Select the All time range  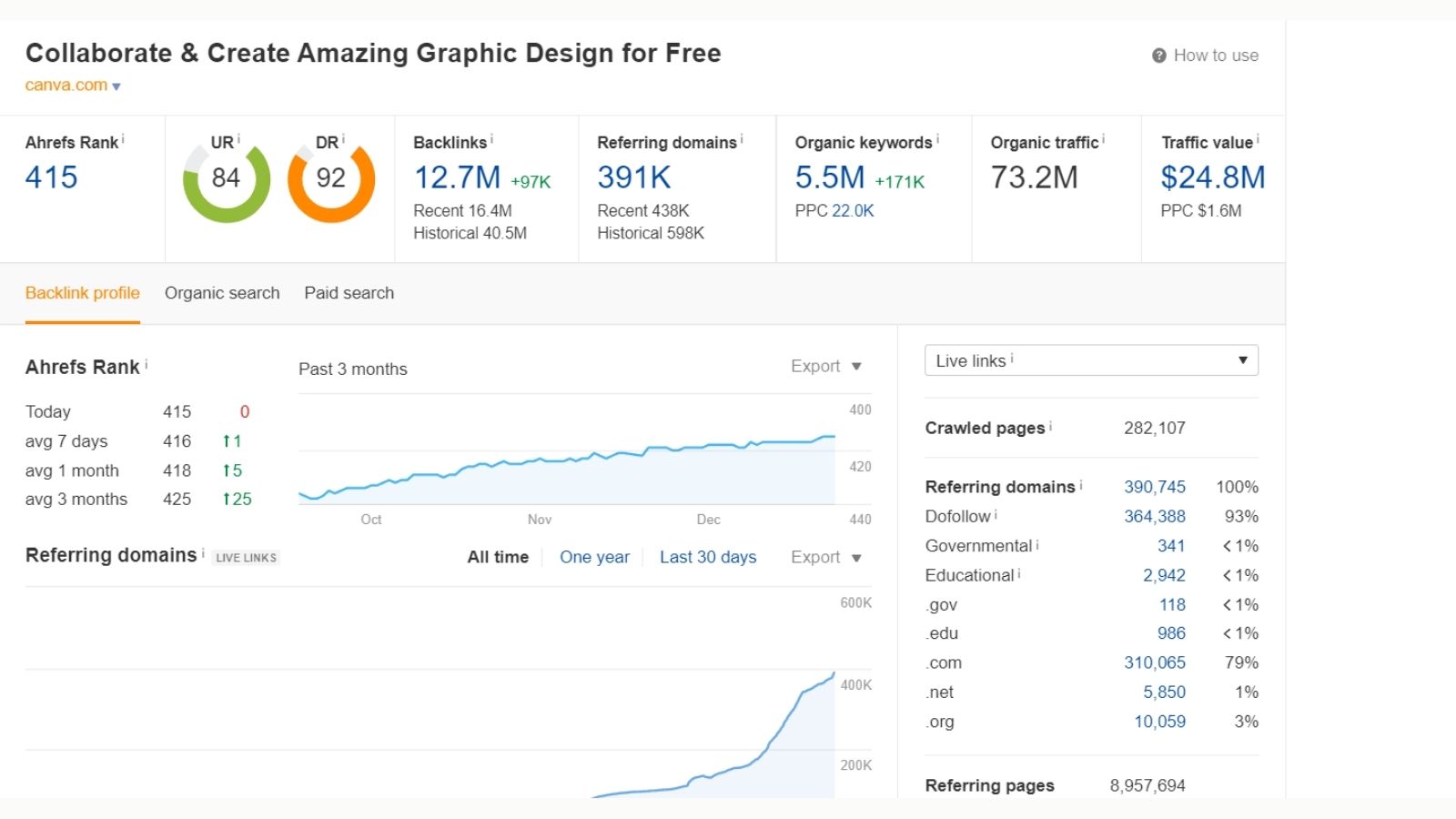pos(498,557)
